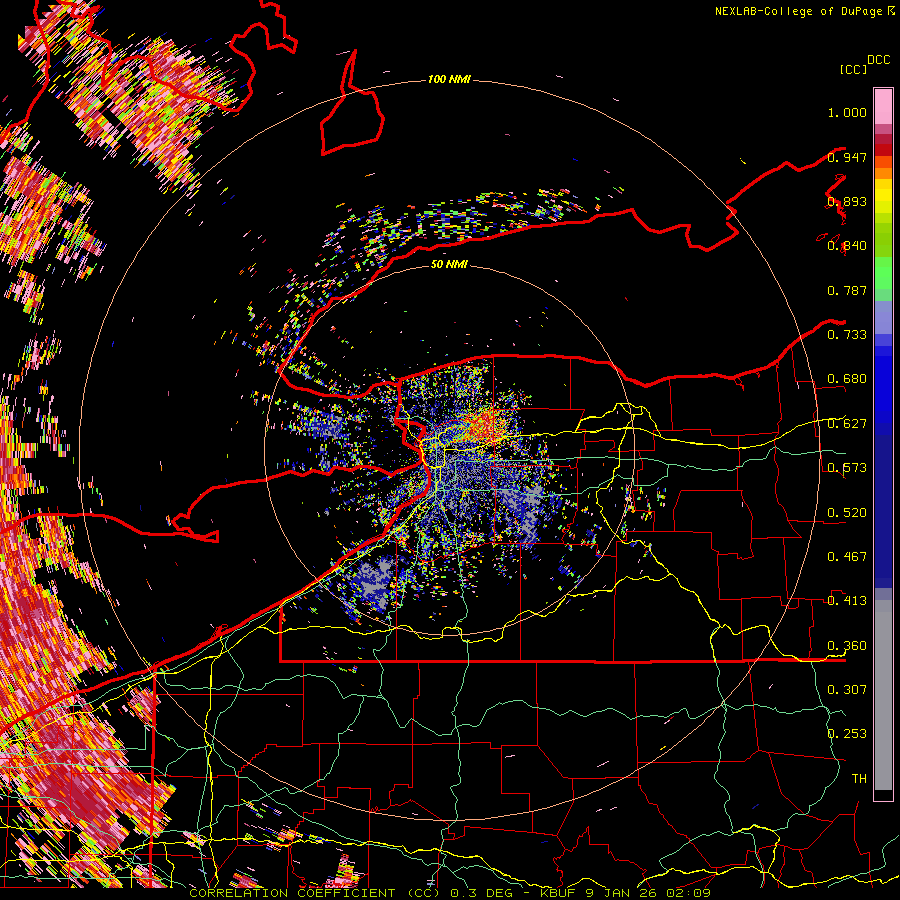
Task: Click the 0.467 color scale value
Action: click(847, 557)
